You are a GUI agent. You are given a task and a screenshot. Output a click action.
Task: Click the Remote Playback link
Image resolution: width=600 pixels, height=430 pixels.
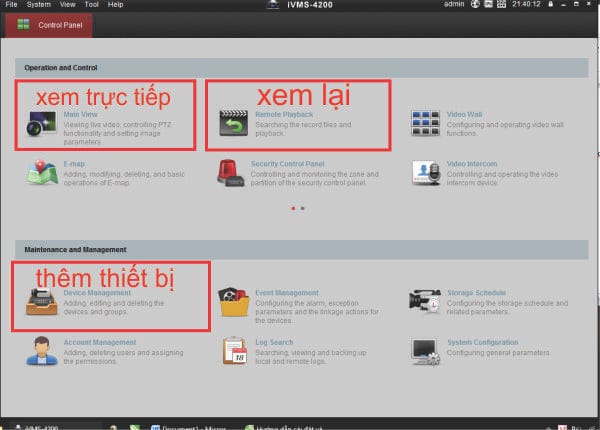[284, 114]
